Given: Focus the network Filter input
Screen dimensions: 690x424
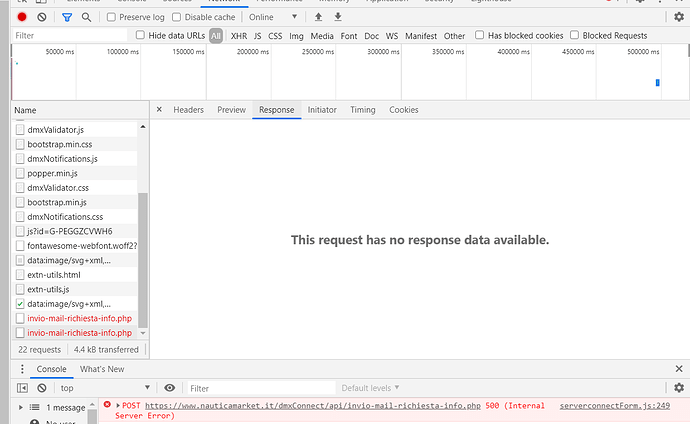Looking at the screenshot, I should pyautogui.click(x=70, y=36).
